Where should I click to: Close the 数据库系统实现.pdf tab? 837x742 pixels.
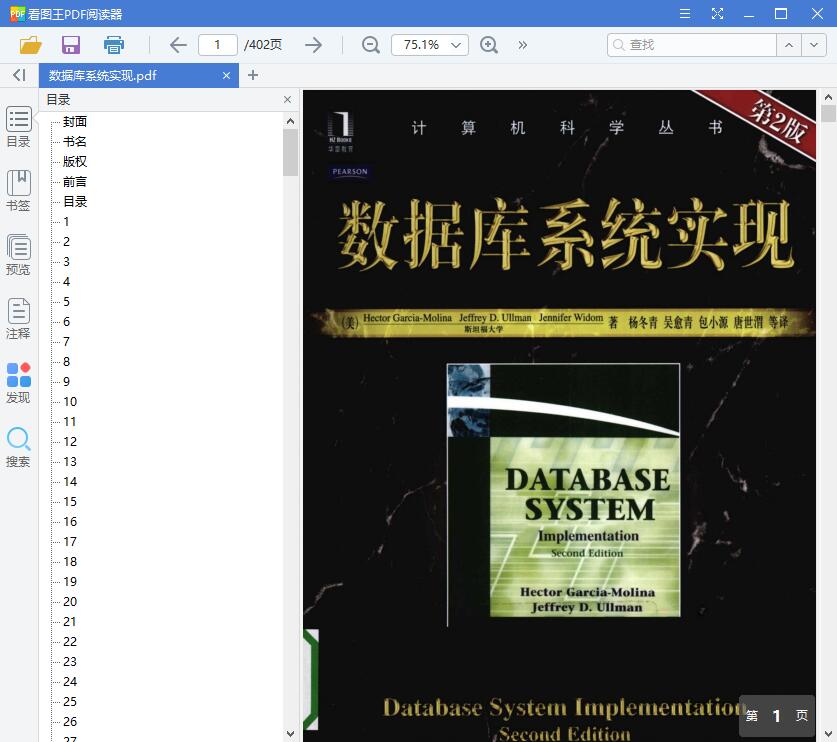(226, 76)
